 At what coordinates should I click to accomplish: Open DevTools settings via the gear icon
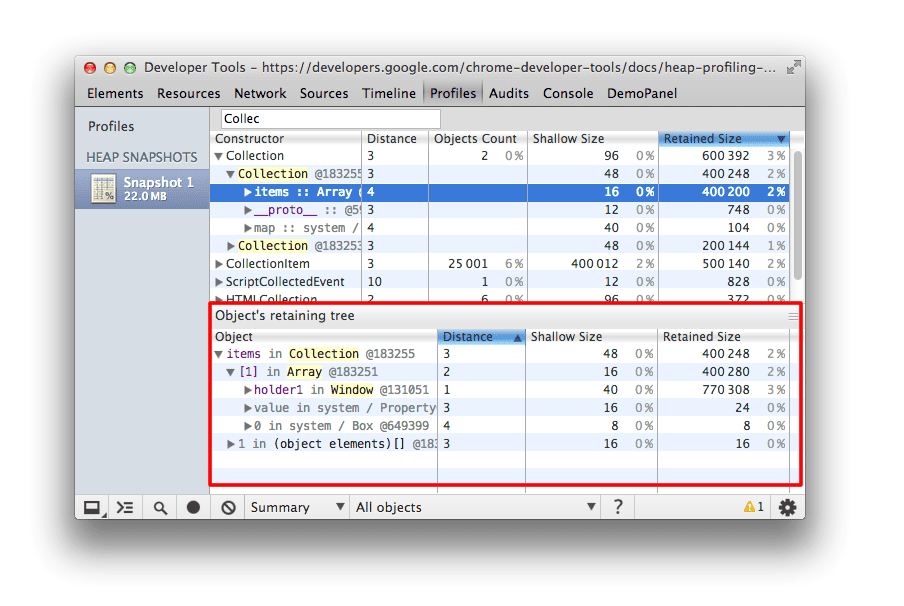tap(787, 507)
